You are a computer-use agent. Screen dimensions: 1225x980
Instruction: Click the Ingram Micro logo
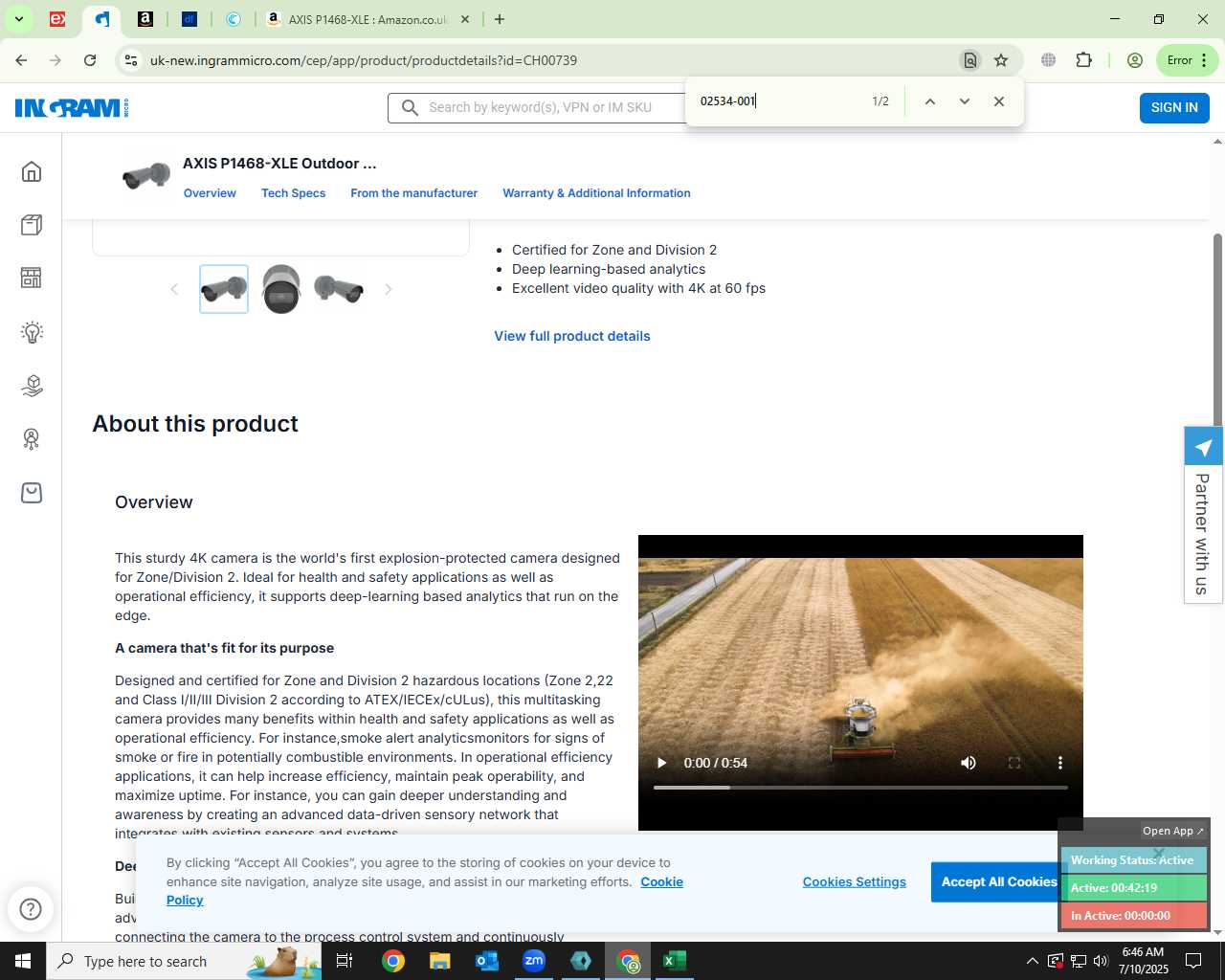tap(72, 107)
